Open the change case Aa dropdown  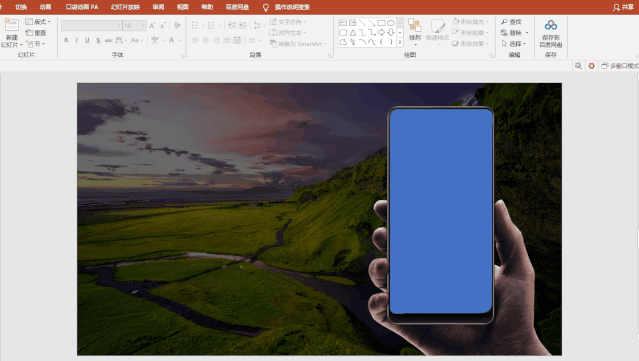pos(136,40)
